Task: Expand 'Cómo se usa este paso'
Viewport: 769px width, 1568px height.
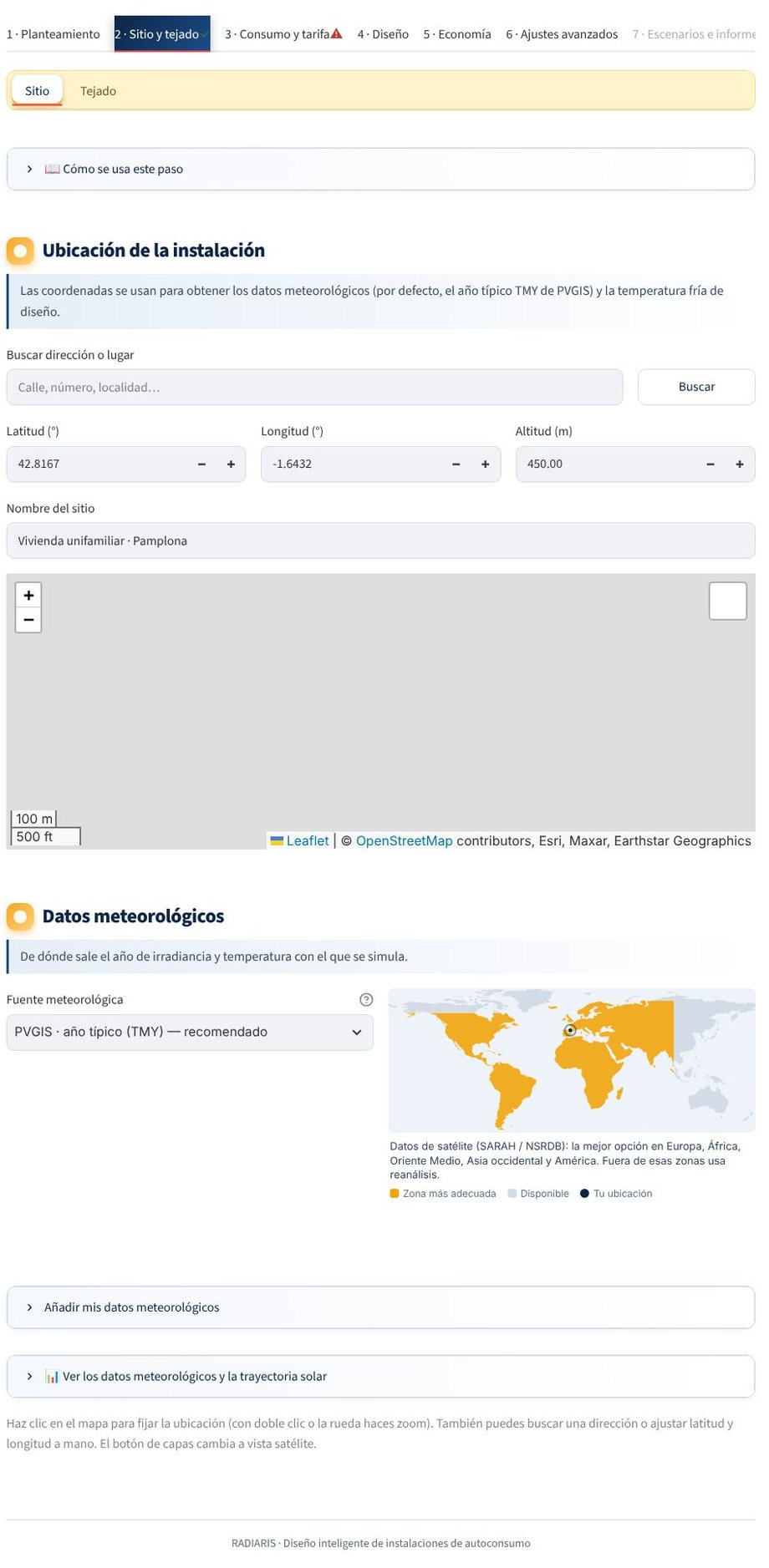Action: point(380,169)
